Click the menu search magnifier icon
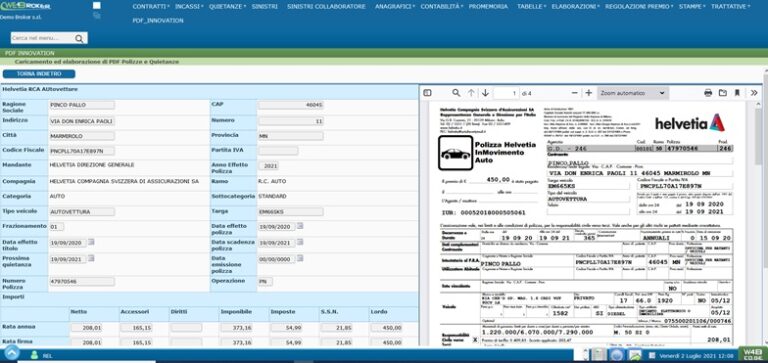The width and height of the screenshot is (768, 363). point(79,39)
